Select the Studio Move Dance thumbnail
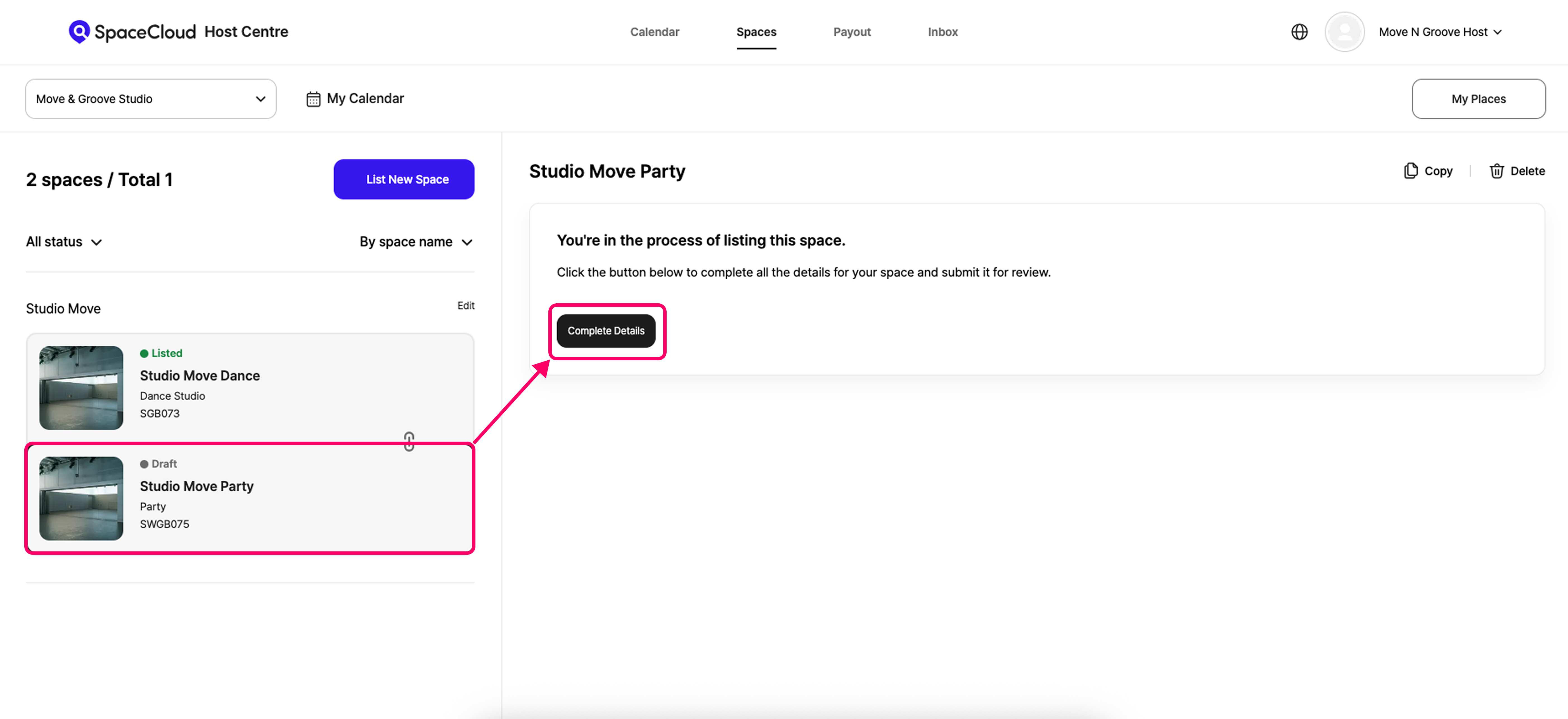 (81, 387)
